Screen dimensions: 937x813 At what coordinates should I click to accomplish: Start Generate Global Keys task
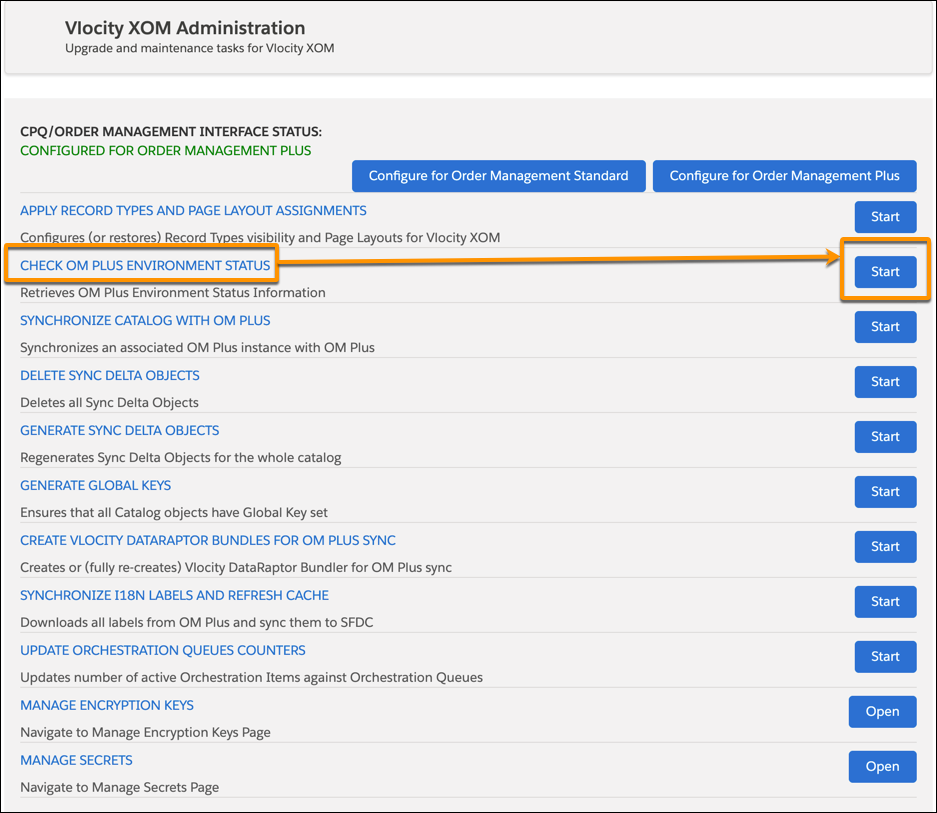[x=885, y=492]
